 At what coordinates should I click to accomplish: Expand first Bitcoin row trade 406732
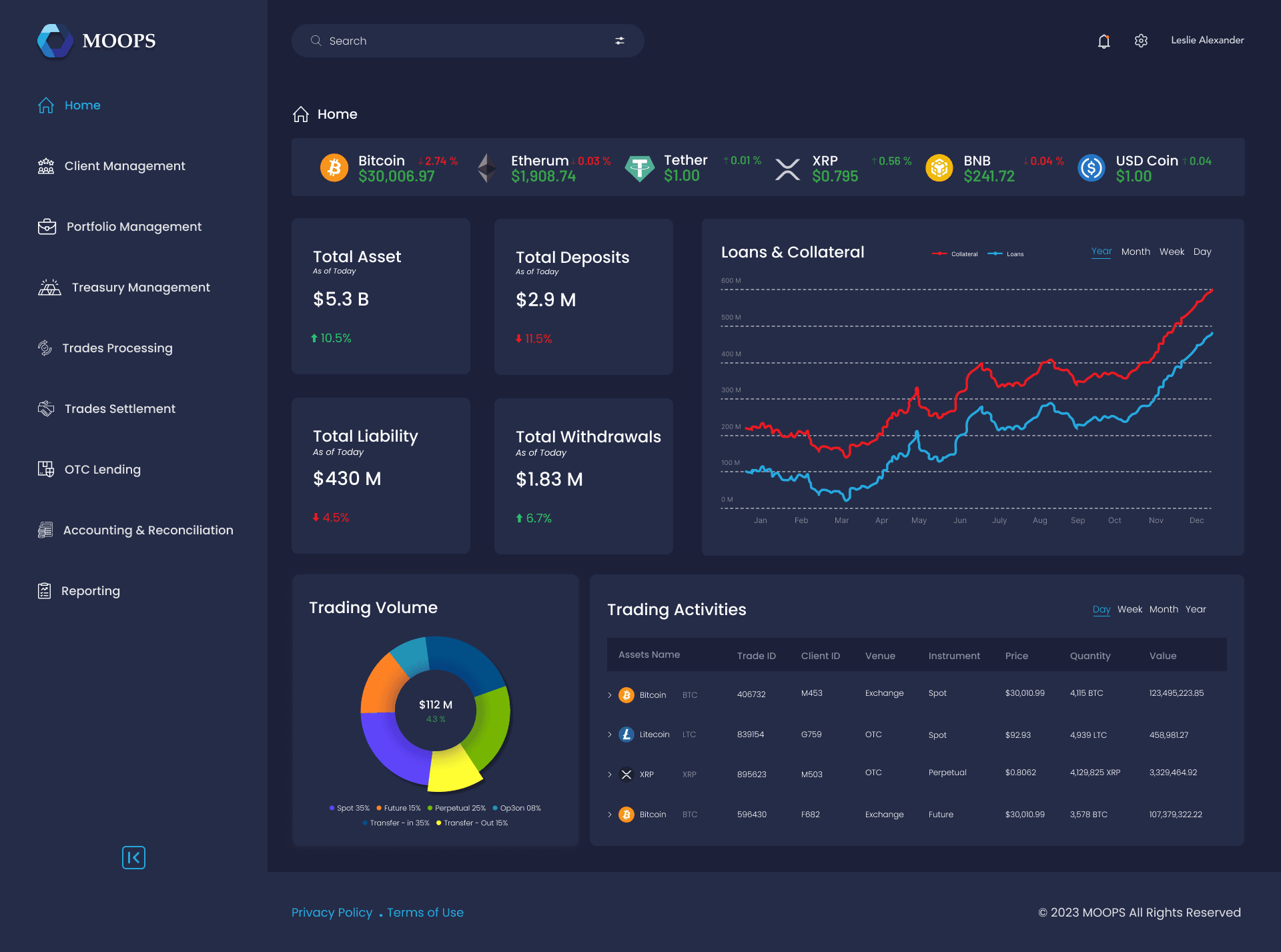[610, 695]
